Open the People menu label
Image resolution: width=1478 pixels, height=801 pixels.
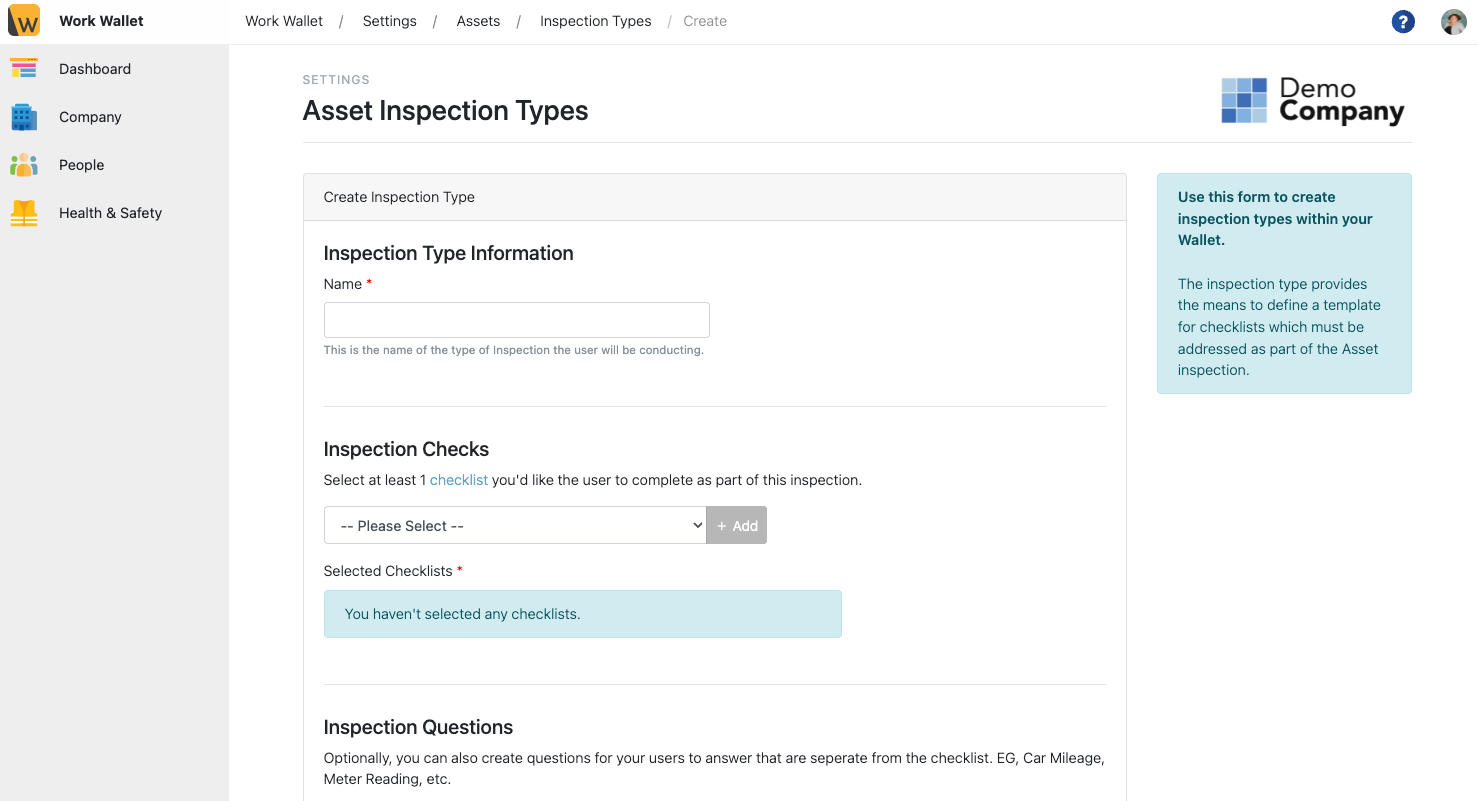pyautogui.click(x=82, y=165)
